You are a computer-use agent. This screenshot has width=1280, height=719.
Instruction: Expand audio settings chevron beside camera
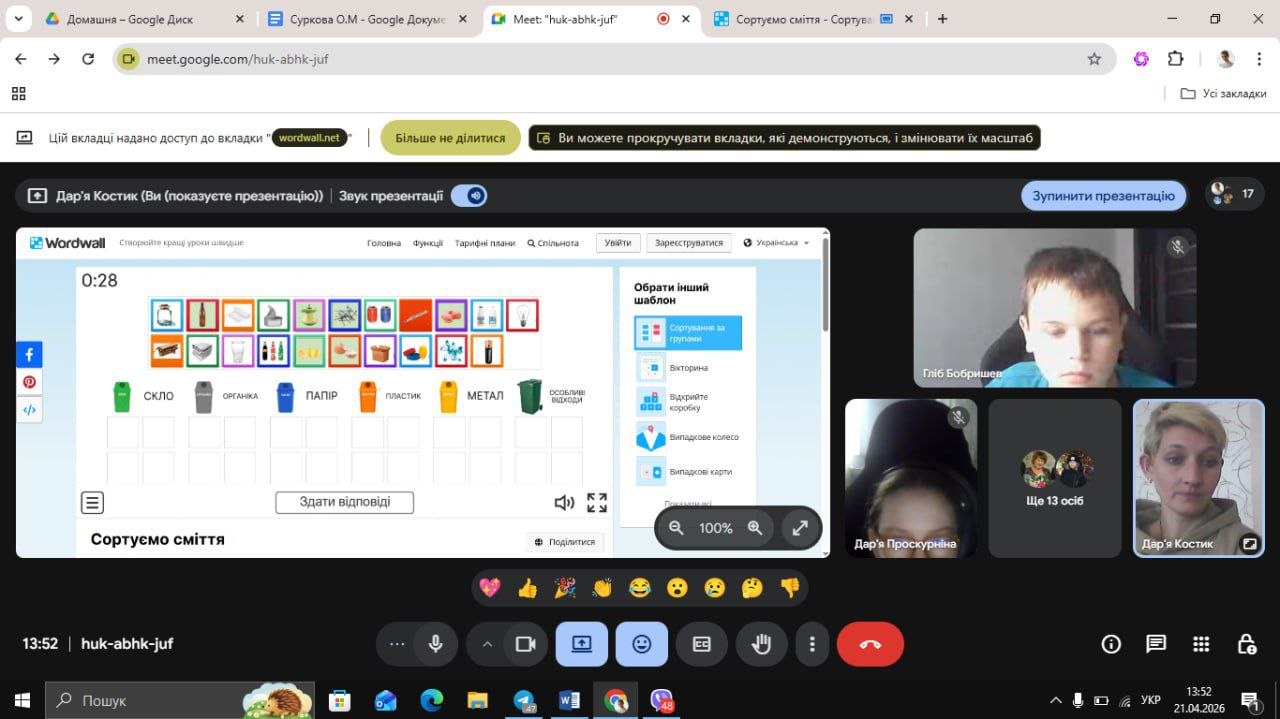[487, 644]
